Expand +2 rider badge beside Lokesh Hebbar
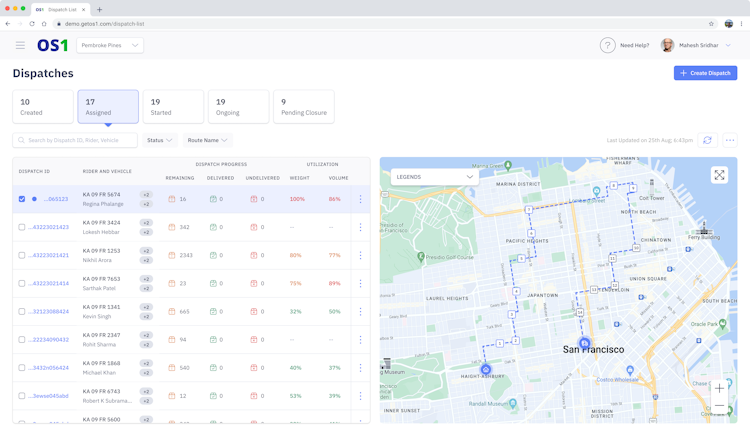This screenshot has width=750, height=439. [x=146, y=232]
